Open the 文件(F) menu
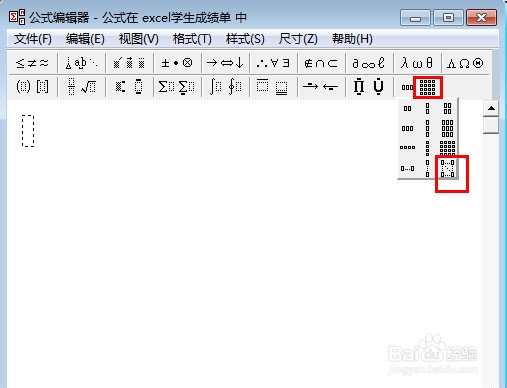 pos(33,39)
